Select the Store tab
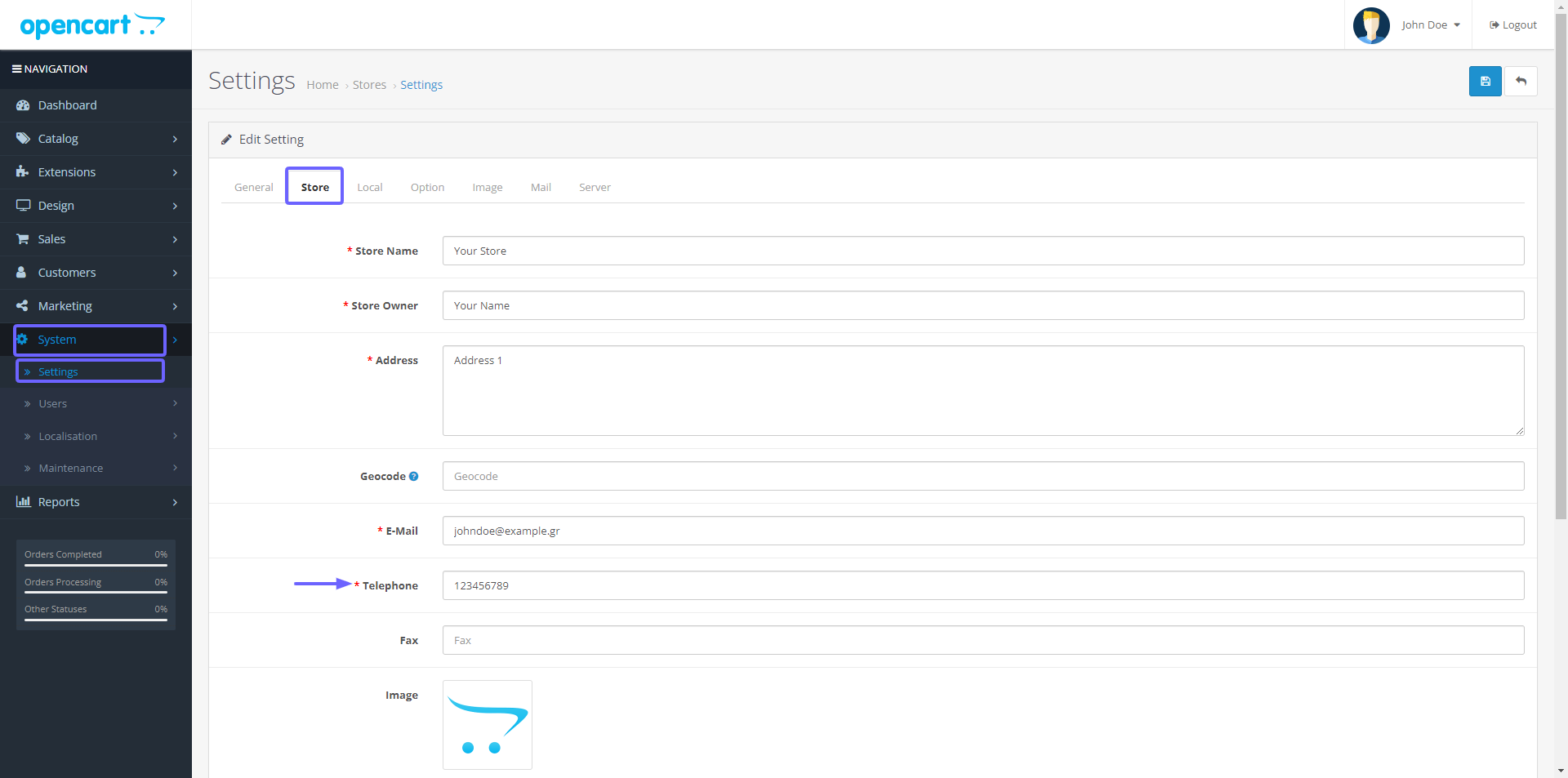 tap(314, 187)
